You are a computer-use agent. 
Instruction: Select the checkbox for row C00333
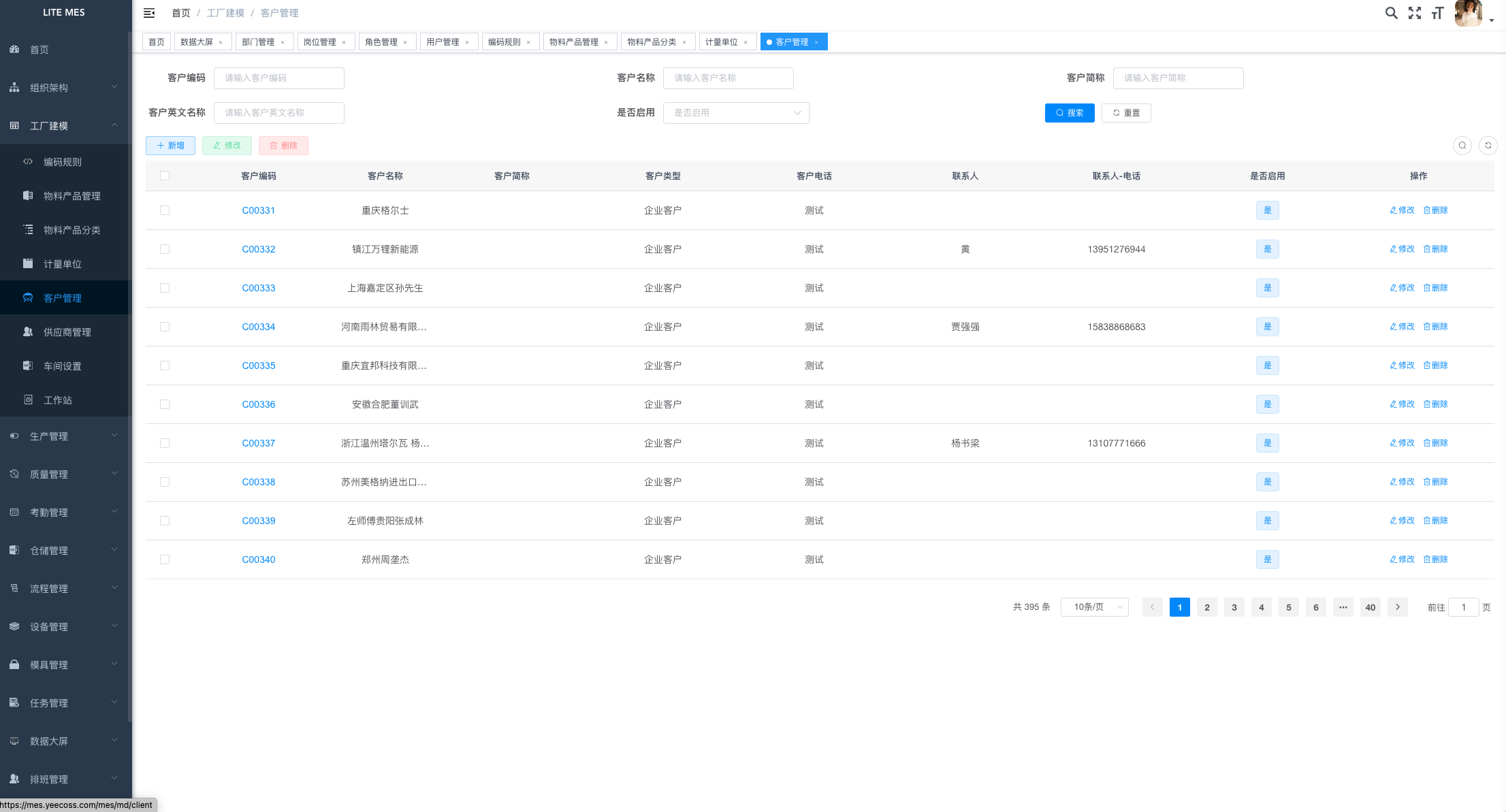pyautogui.click(x=165, y=288)
